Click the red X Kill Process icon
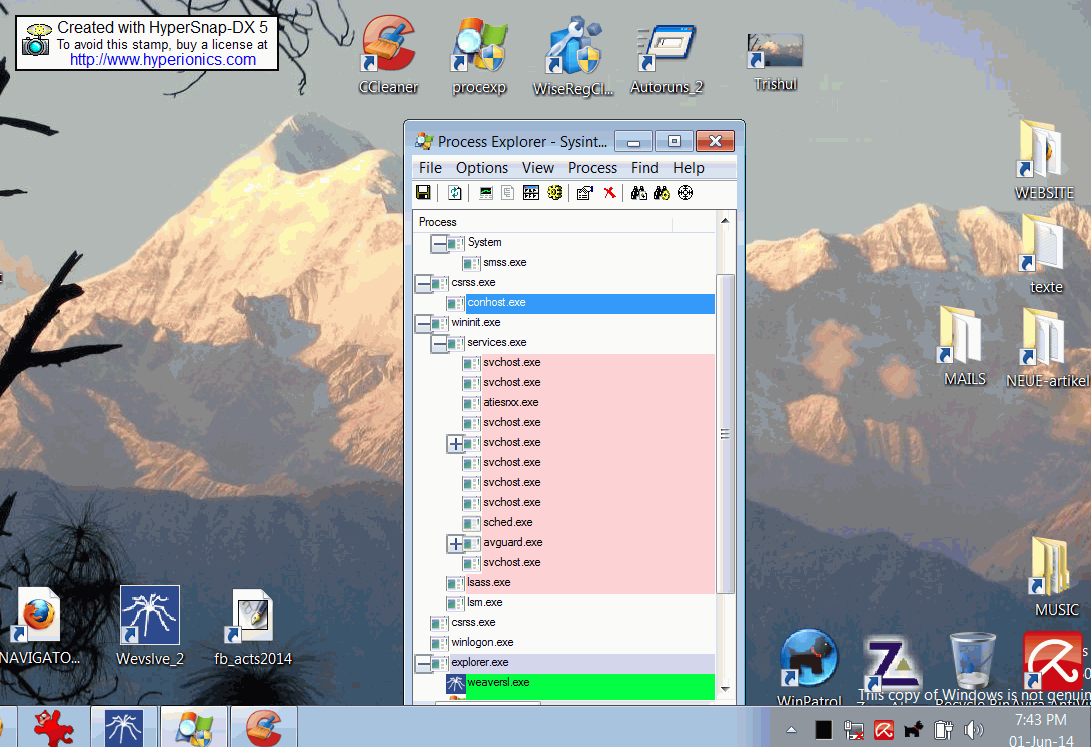The width and height of the screenshot is (1091, 747). (610, 193)
